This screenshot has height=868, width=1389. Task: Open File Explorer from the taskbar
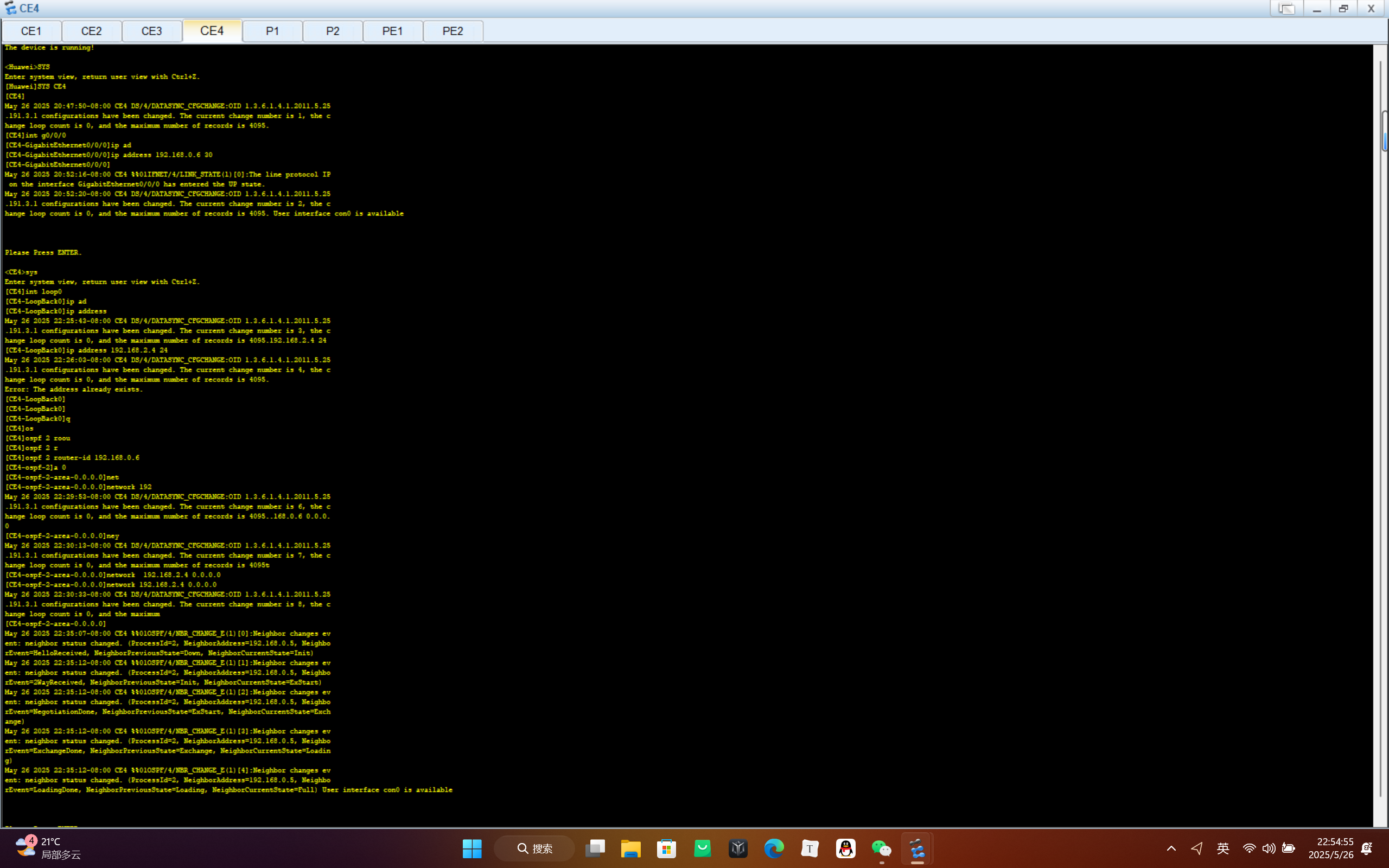(x=631, y=848)
